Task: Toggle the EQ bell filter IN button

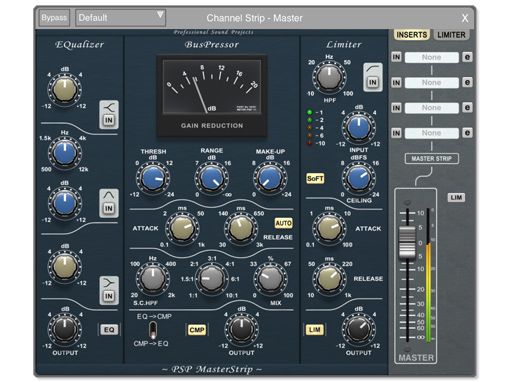Action: click(109, 208)
